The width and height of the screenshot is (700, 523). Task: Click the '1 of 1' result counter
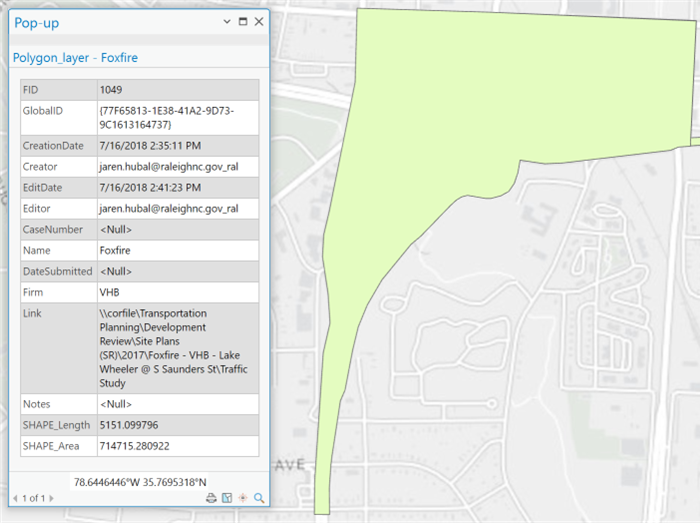click(x=33, y=498)
